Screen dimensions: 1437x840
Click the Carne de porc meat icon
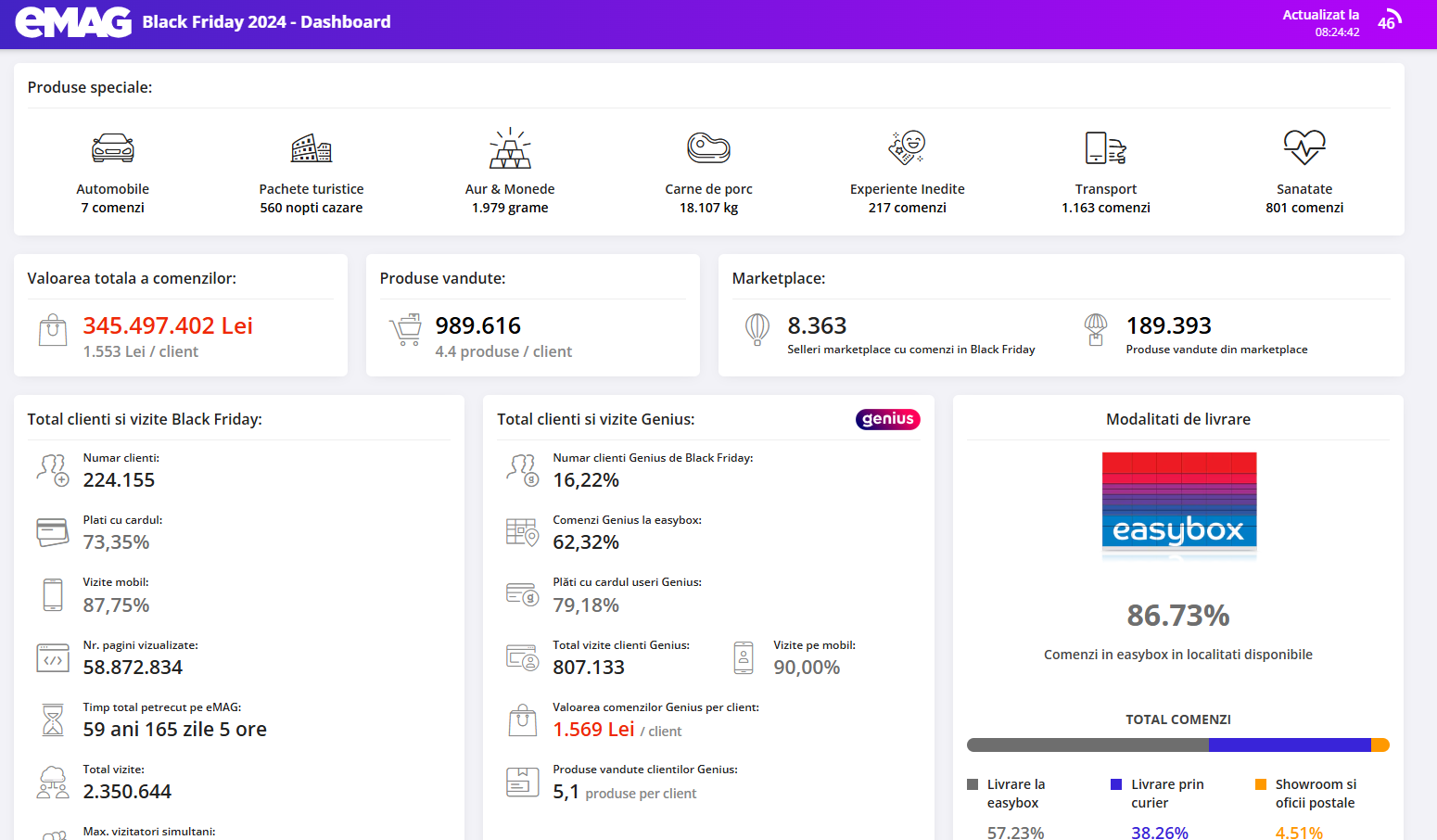708,147
